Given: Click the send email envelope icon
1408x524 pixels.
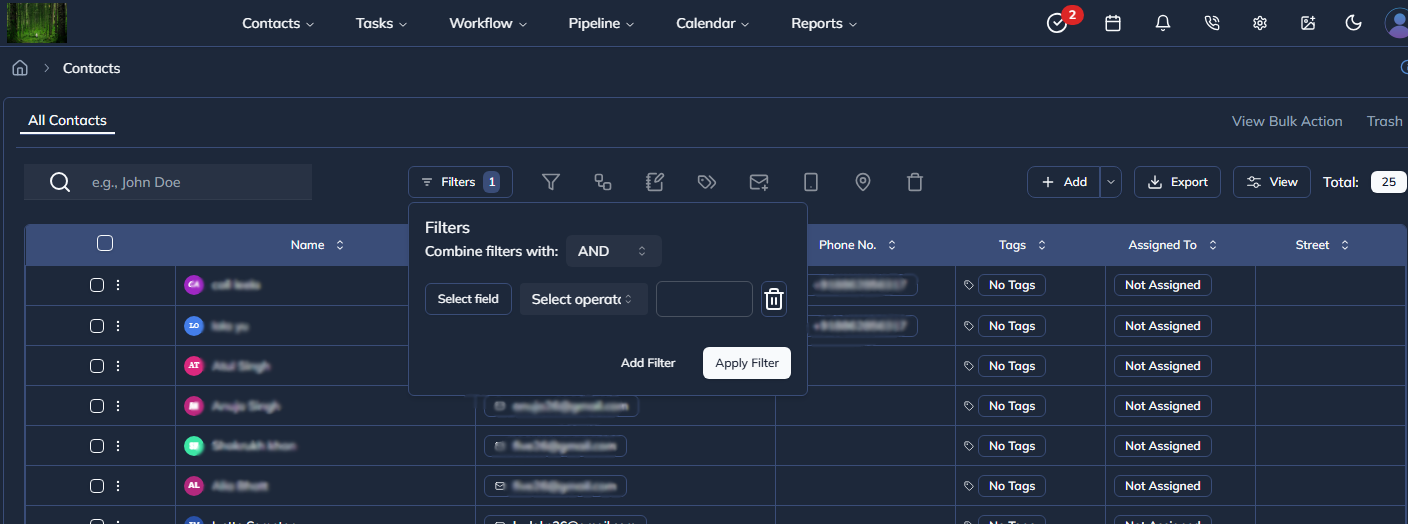Looking at the screenshot, I should 759,182.
